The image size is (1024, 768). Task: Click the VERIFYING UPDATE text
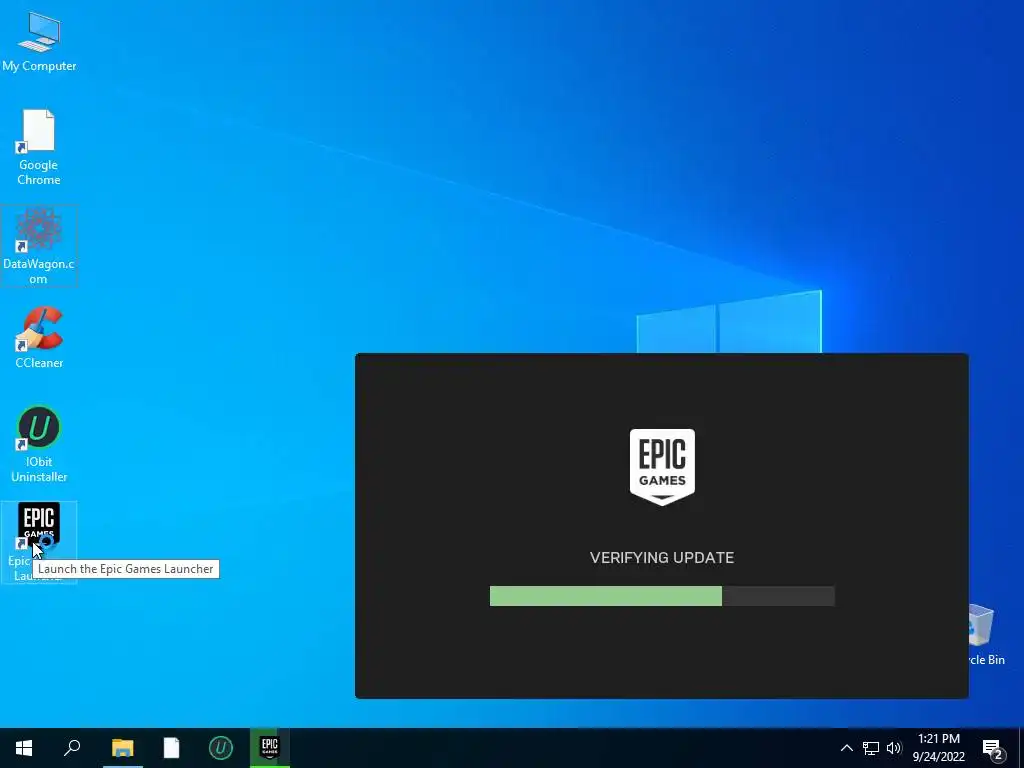coord(662,558)
